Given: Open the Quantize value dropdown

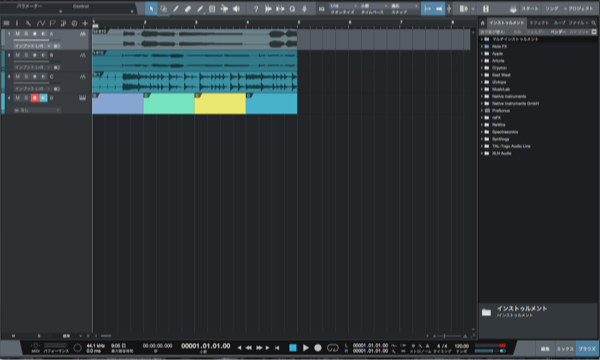Looking at the screenshot, I should click(343, 6).
